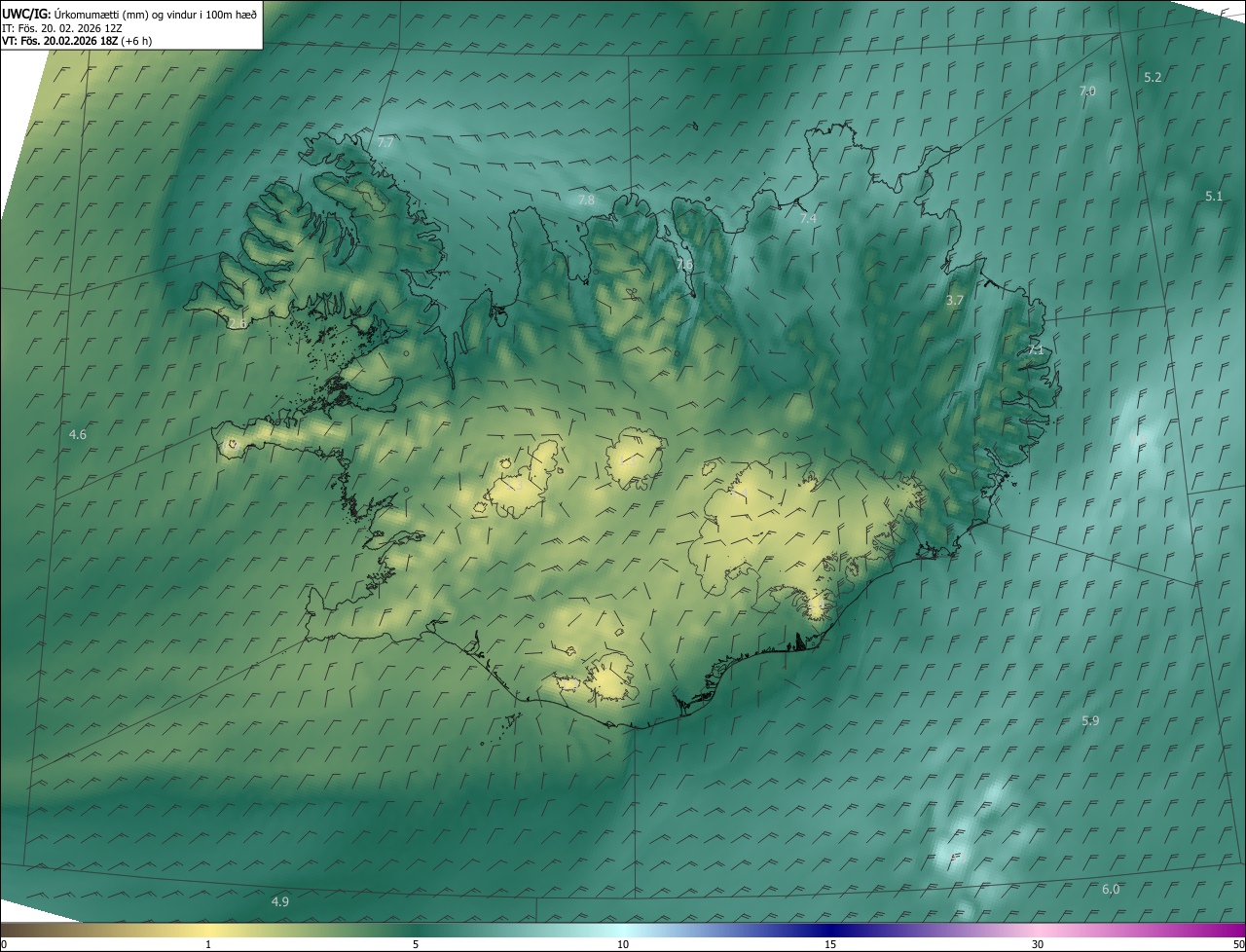Image resolution: width=1246 pixels, height=952 pixels.
Task: Select the 7.8 precipitable water label
Action: point(586,200)
